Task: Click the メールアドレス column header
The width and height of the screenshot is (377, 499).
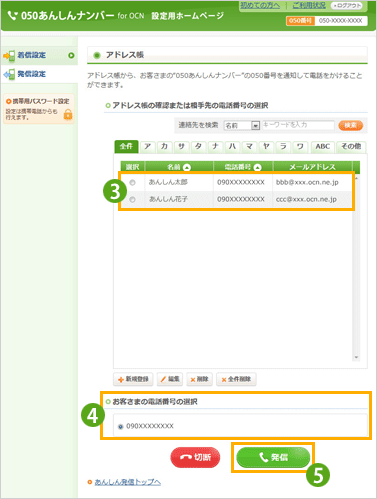Action: coord(312,167)
